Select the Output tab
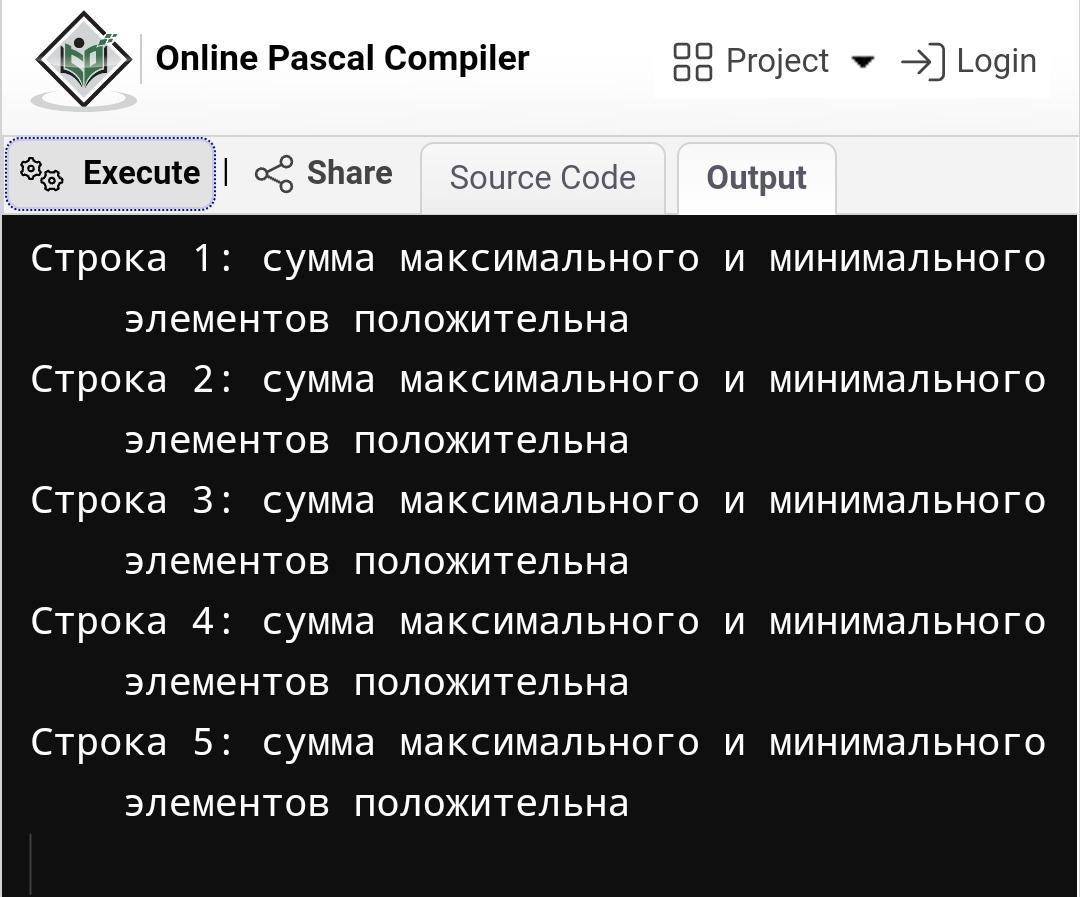The height and width of the screenshot is (897, 1080). point(756,178)
